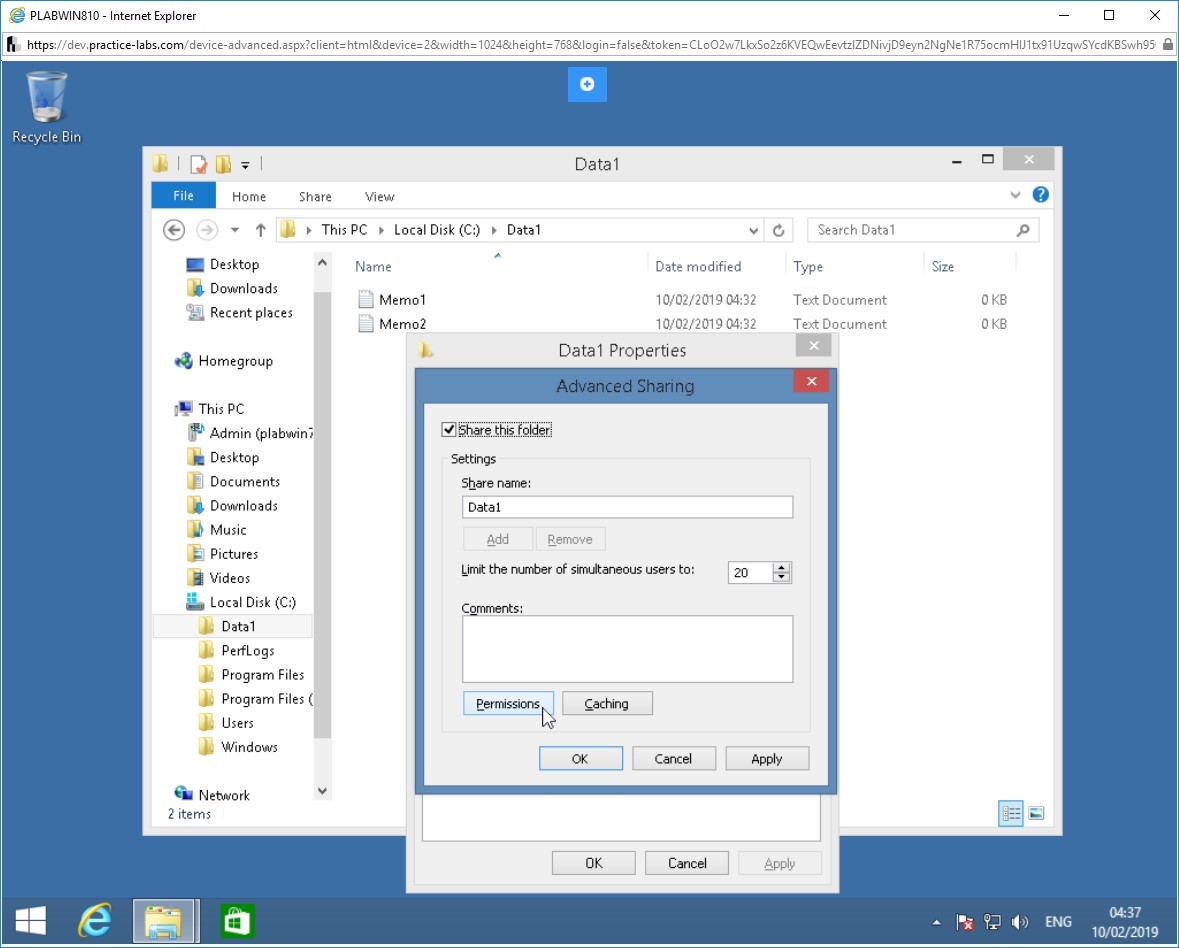Switch to details view icon
The height and width of the screenshot is (948, 1179).
point(1011,813)
